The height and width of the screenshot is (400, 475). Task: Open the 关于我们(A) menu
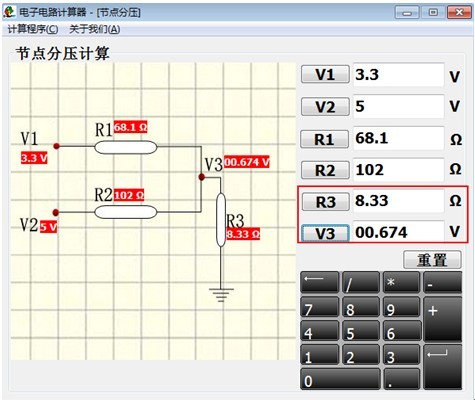point(95,29)
